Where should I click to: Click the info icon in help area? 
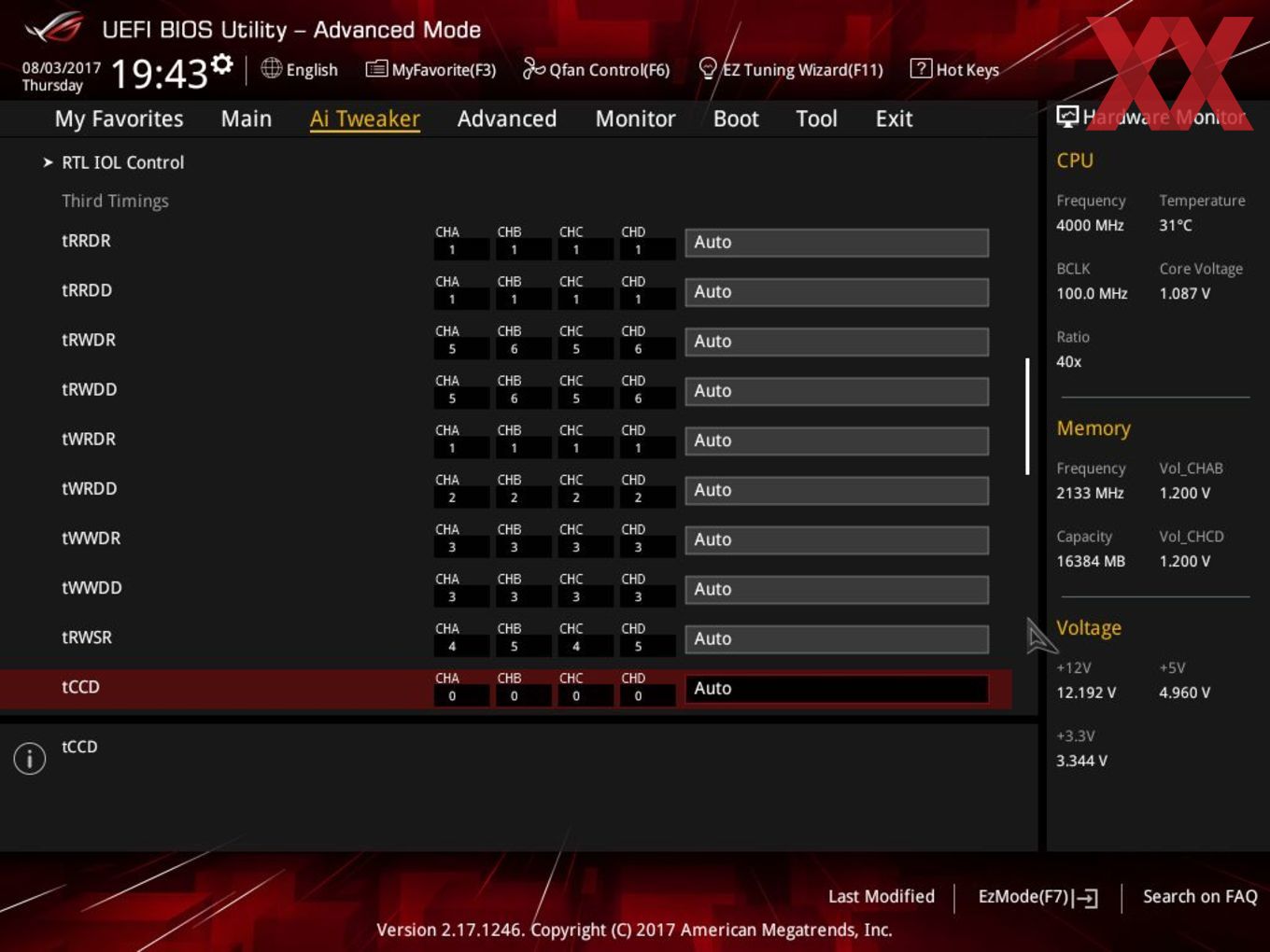point(30,758)
